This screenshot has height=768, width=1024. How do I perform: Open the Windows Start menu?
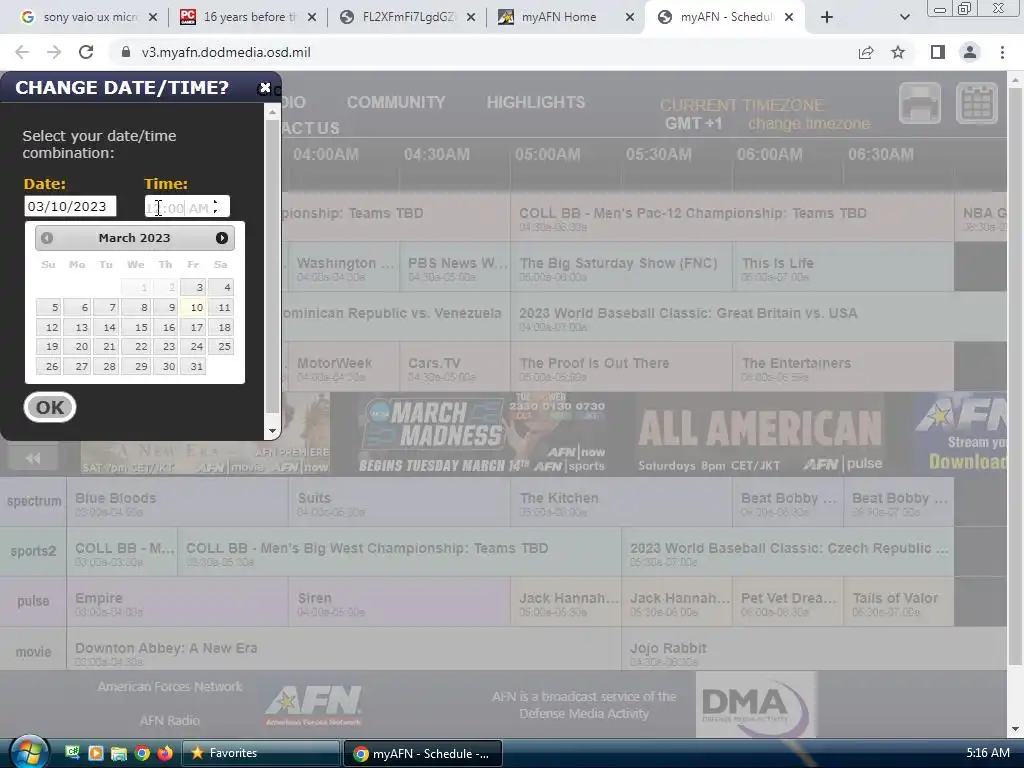click(x=29, y=752)
